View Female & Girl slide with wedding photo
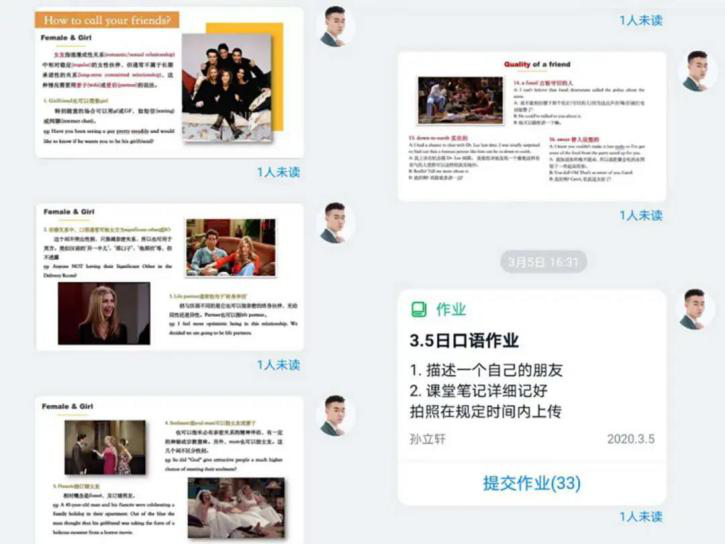This screenshot has width=725, height=544. [x=169, y=468]
